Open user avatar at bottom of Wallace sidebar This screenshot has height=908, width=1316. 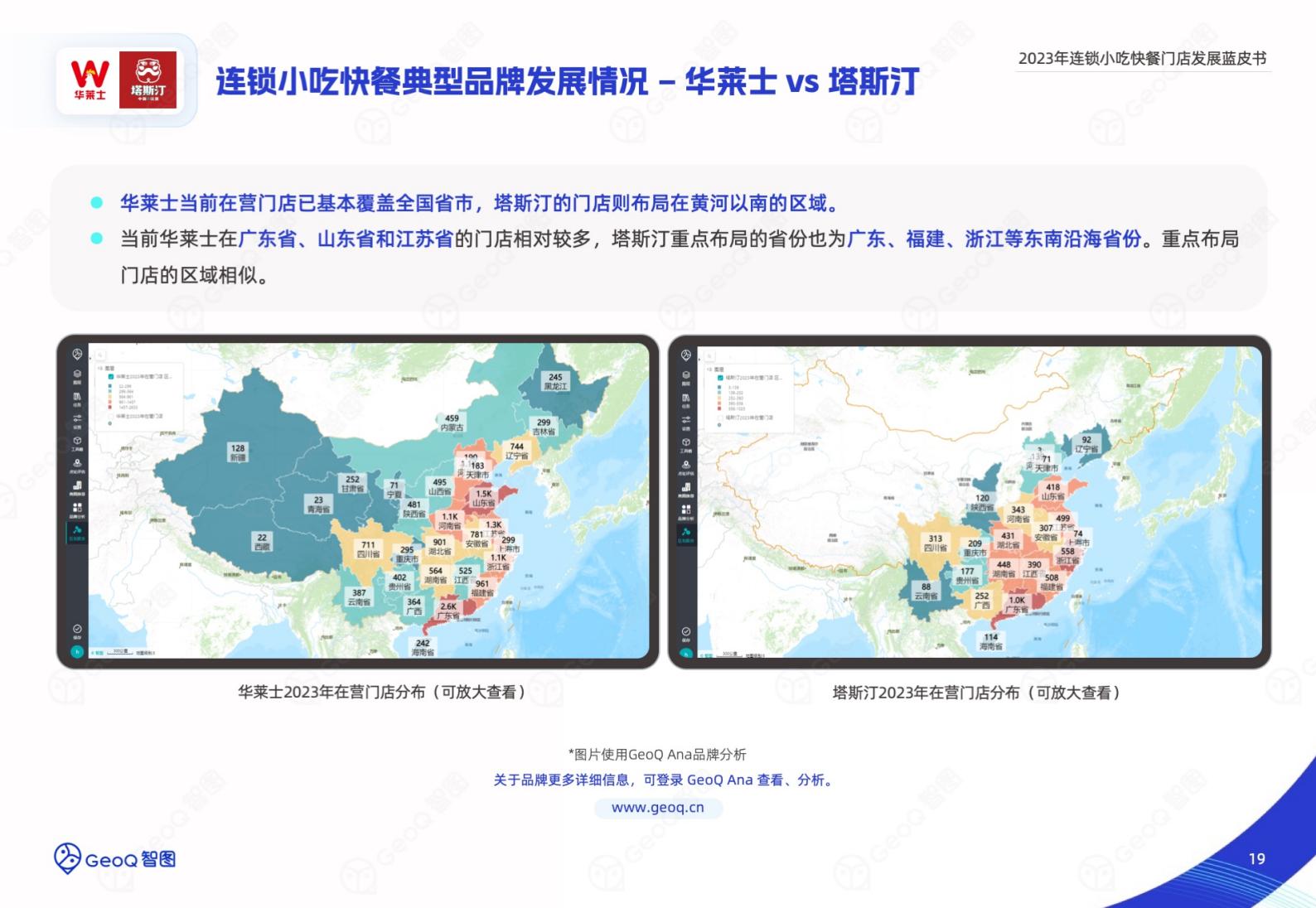coord(77,651)
